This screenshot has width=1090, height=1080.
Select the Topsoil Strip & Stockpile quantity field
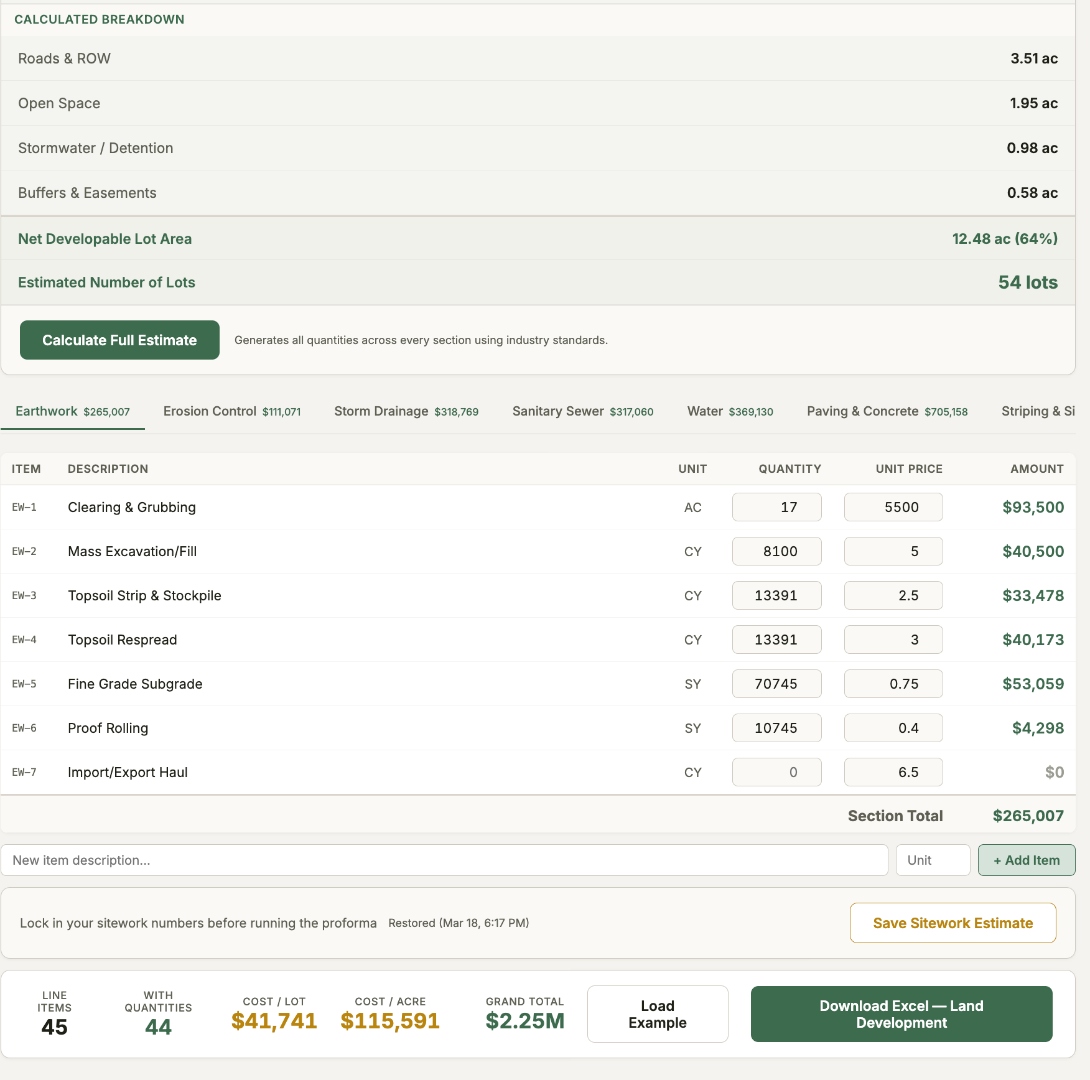pos(777,595)
